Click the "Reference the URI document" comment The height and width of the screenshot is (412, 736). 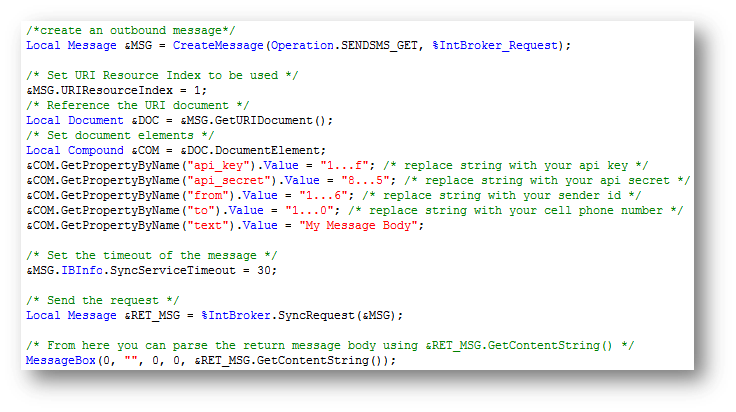(138, 103)
